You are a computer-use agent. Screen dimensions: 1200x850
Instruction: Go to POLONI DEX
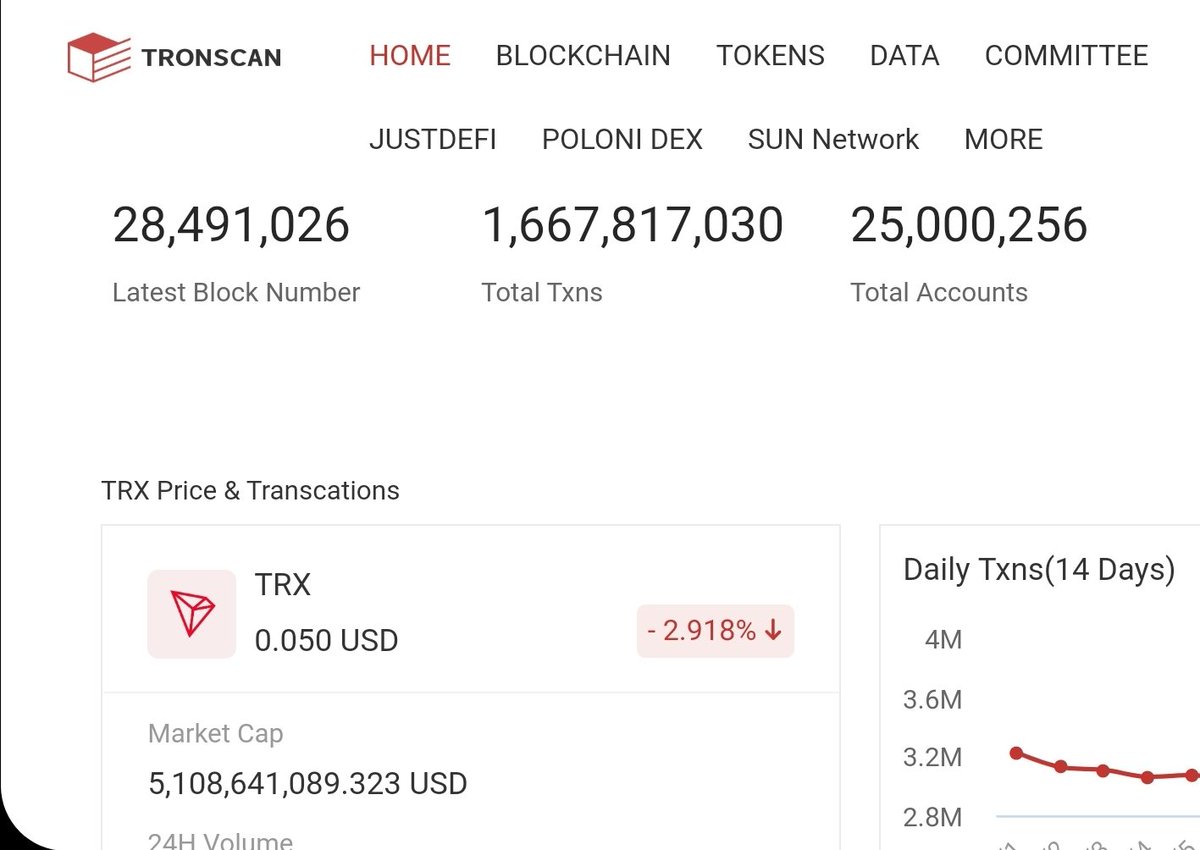pyautogui.click(x=622, y=139)
